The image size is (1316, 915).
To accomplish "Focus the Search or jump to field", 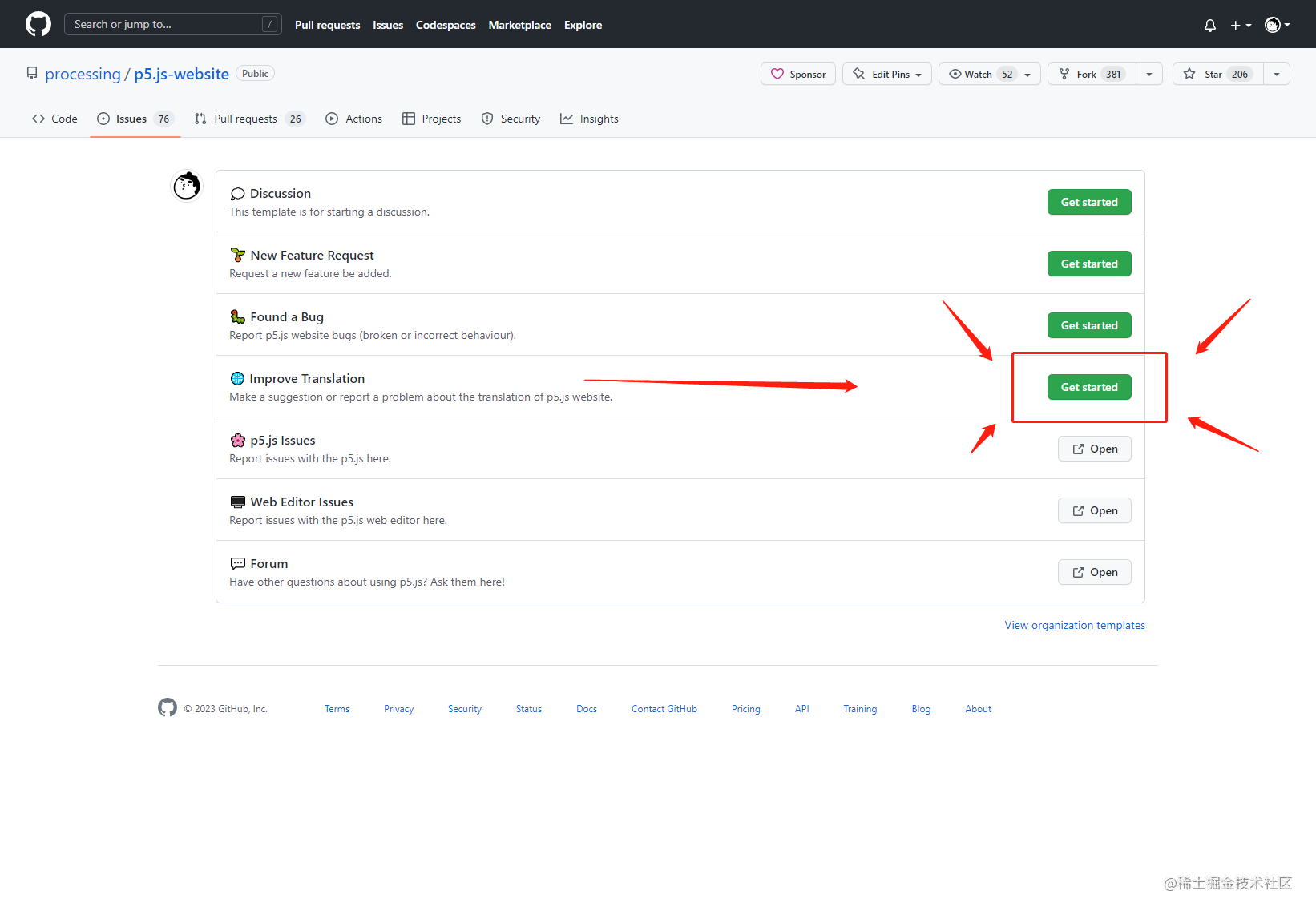I will pyautogui.click(x=172, y=24).
